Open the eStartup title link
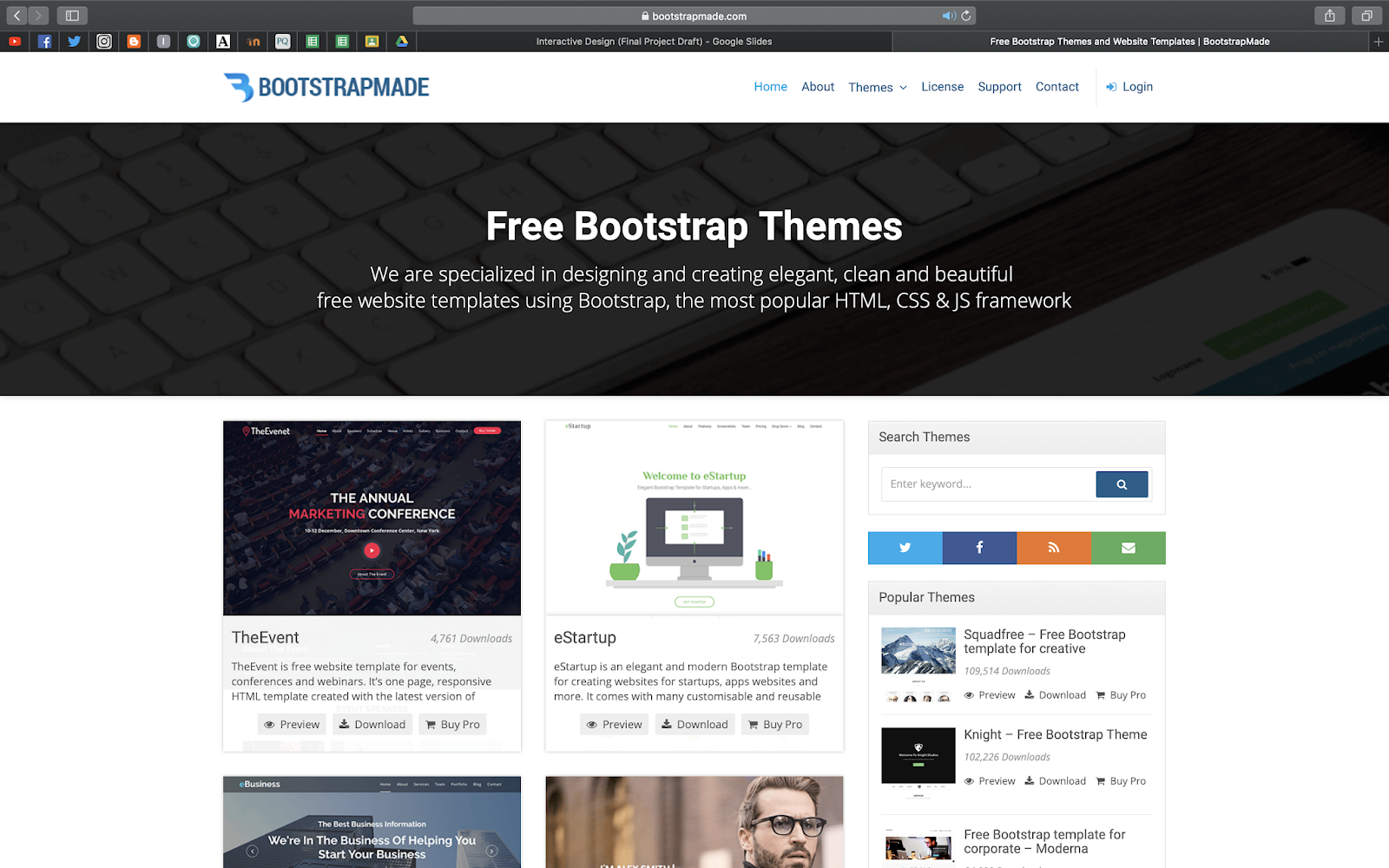Image resolution: width=1389 pixels, height=868 pixels. (585, 637)
